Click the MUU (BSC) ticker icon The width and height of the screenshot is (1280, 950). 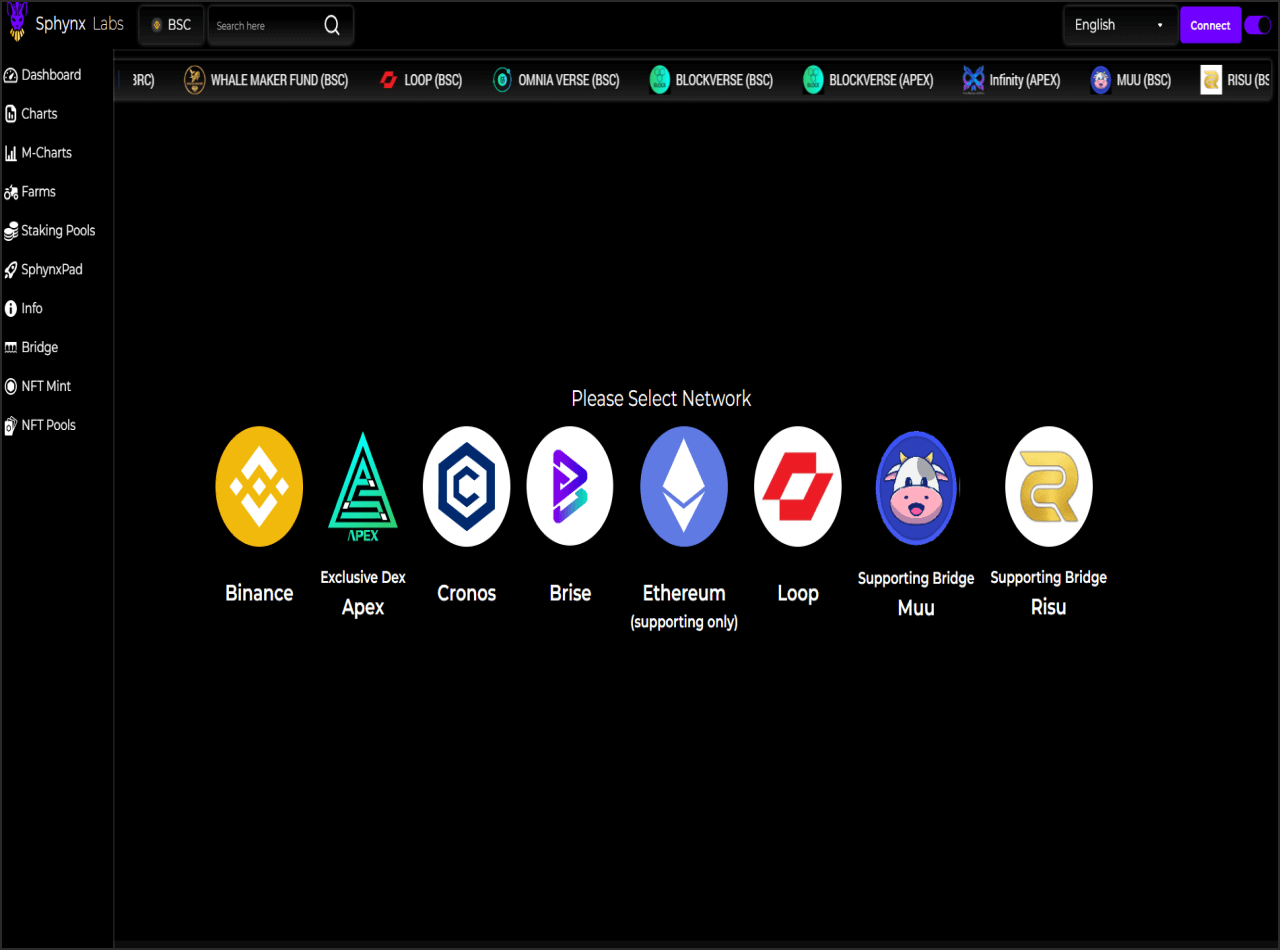[x=1101, y=80]
